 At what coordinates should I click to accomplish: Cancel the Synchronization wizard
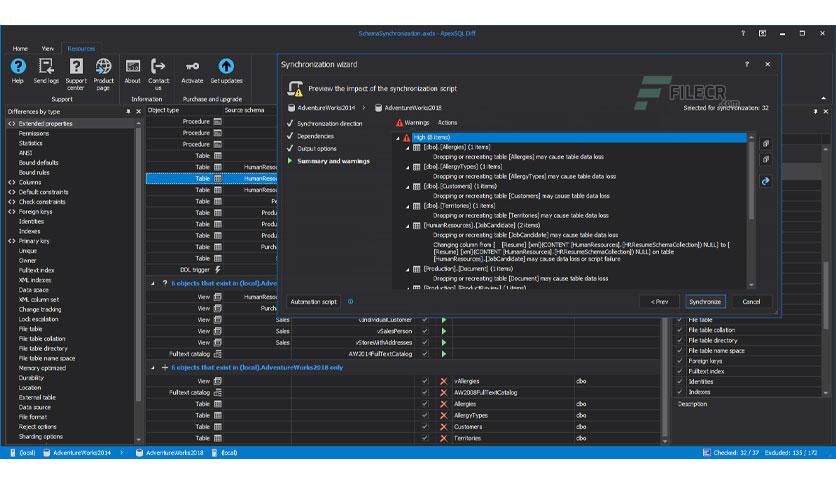[x=751, y=302]
